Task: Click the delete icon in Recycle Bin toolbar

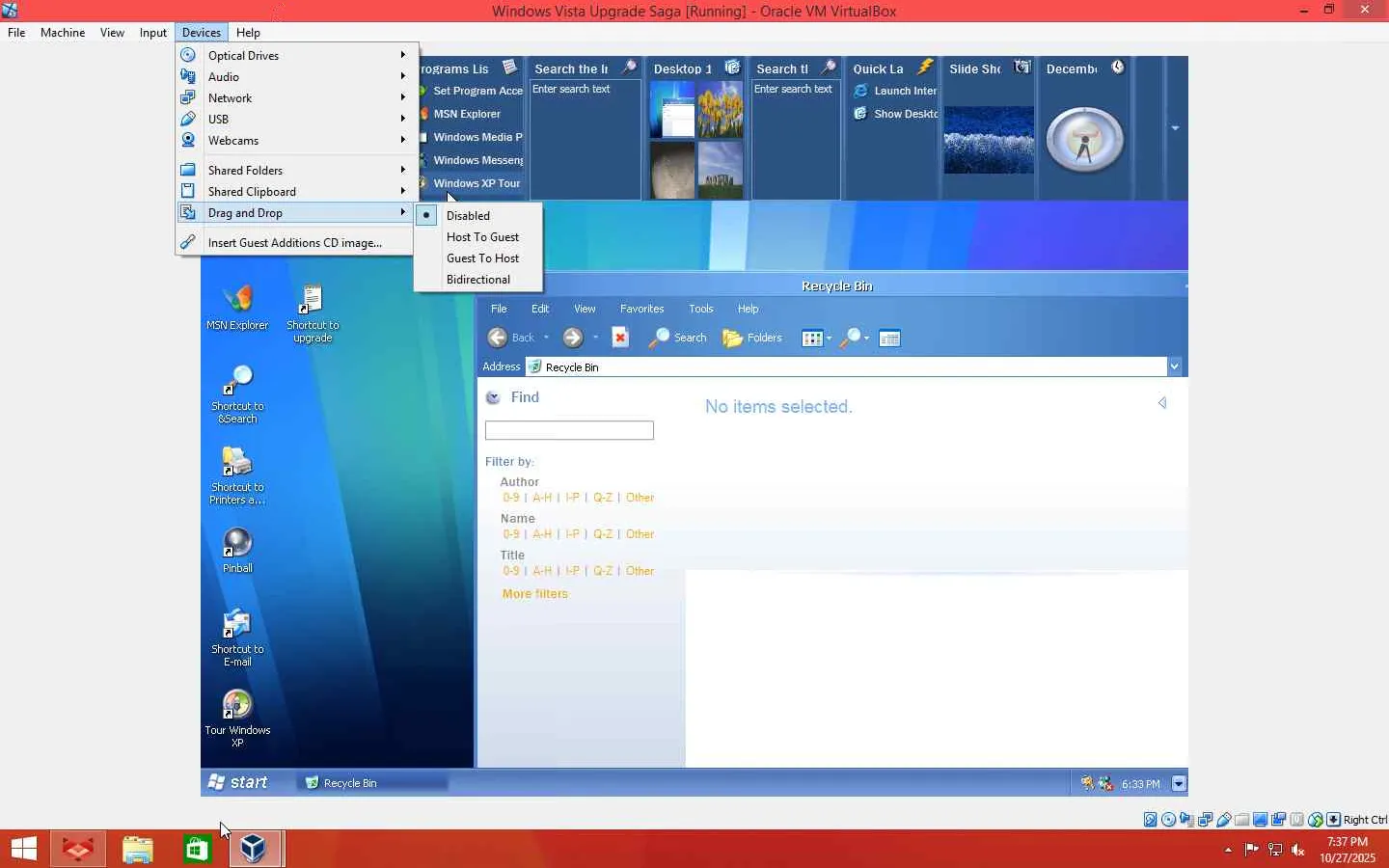Action: [620, 337]
